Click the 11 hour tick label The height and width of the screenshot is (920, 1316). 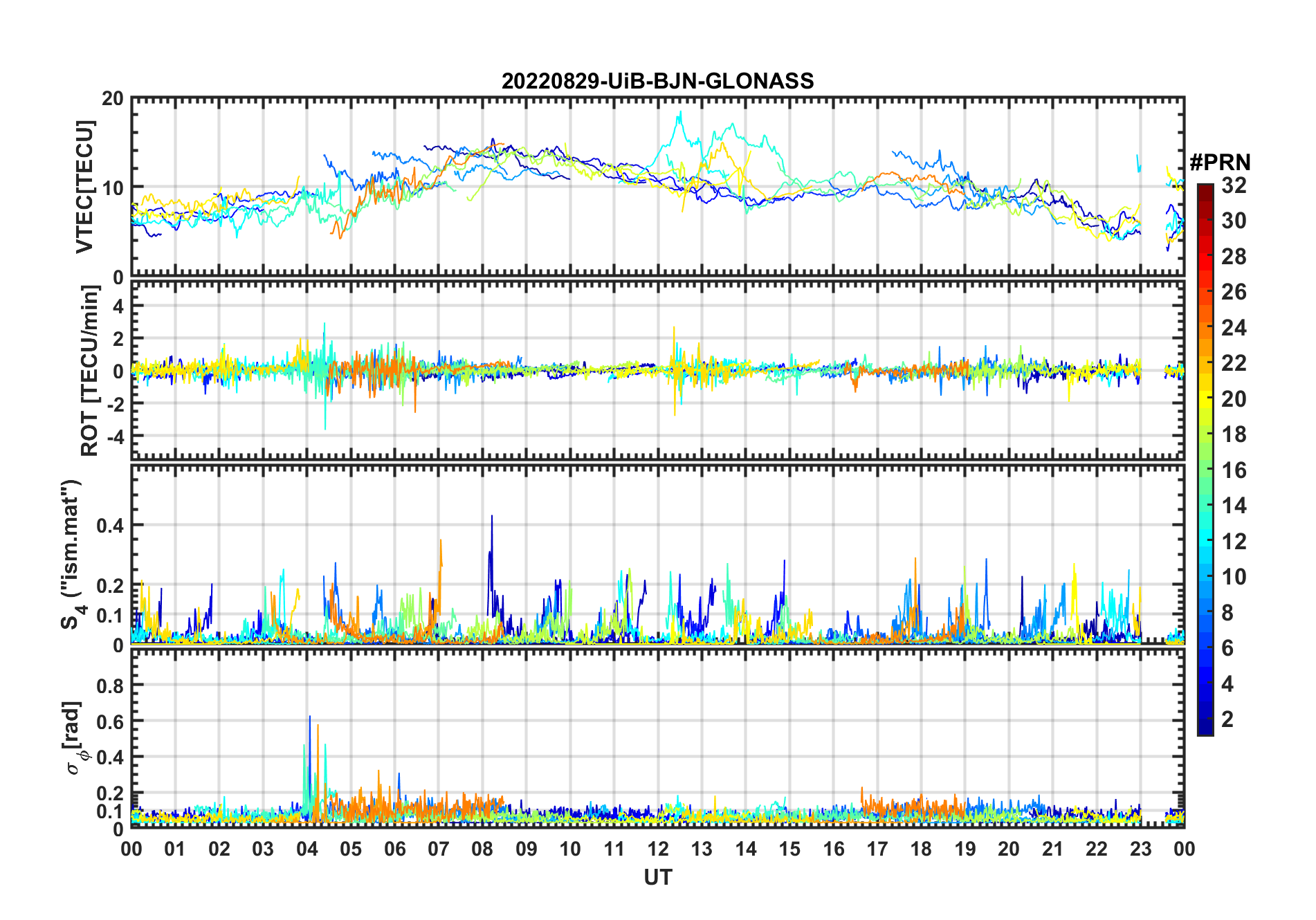pyautogui.click(x=614, y=849)
